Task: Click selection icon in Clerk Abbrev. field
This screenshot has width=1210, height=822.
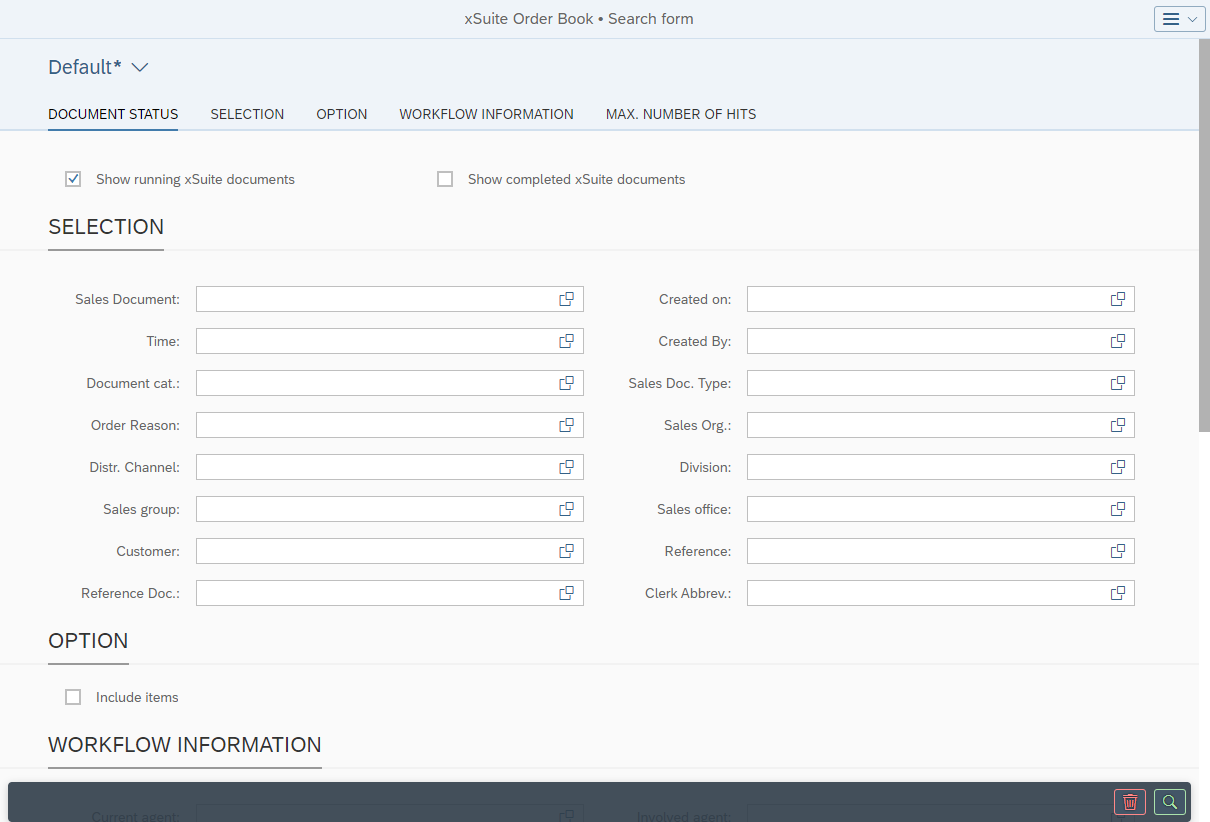Action: [x=1117, y=593]
